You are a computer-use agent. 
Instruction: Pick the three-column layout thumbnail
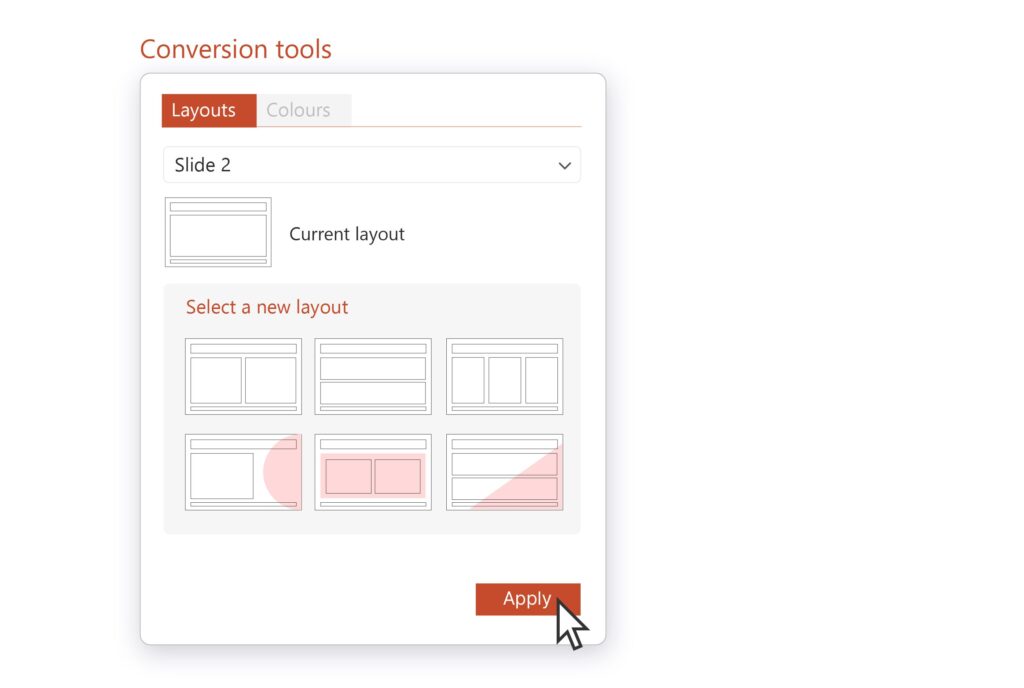click(x=504, y=376)
